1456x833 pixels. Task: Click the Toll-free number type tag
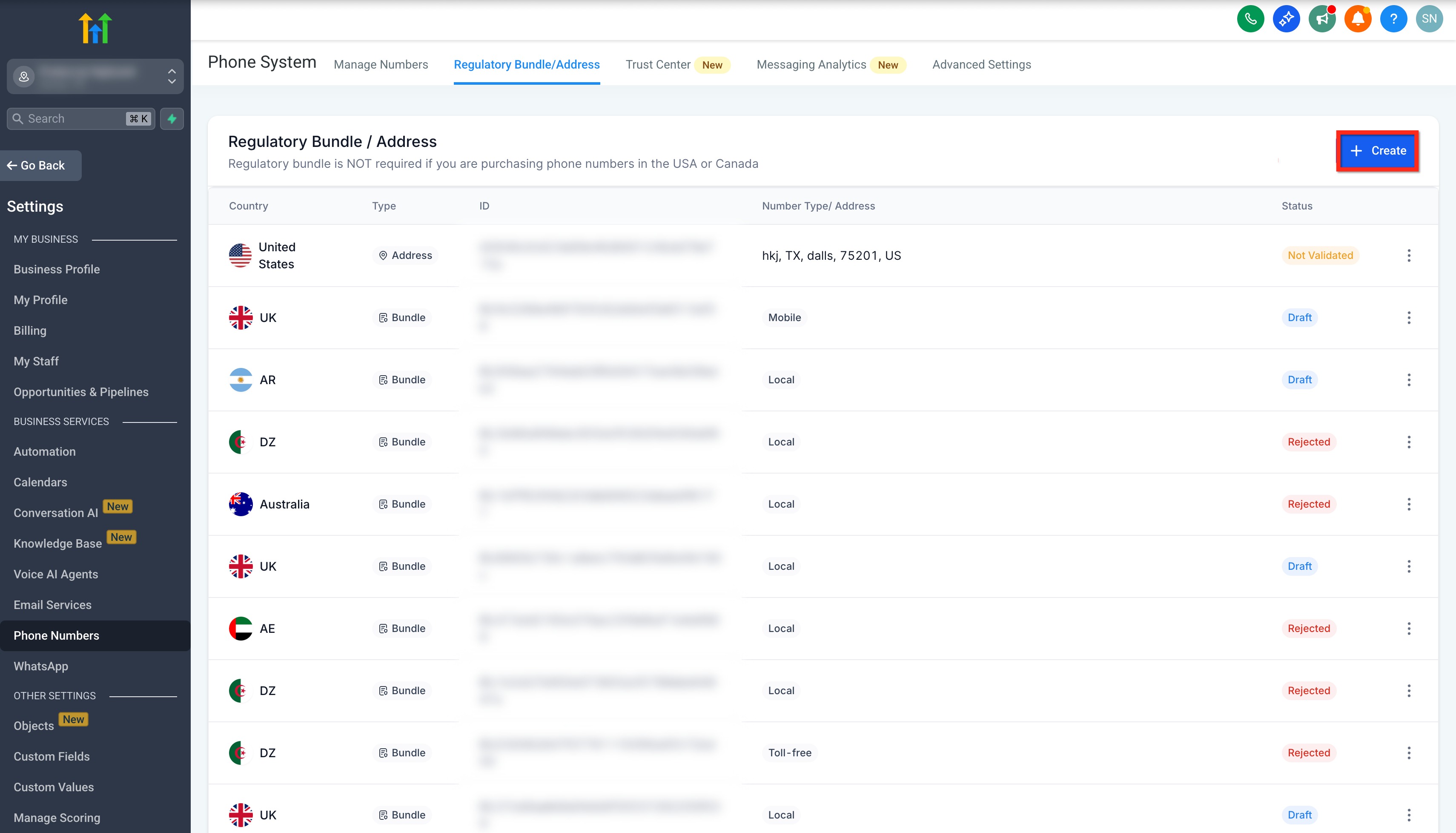tap(790, 753)
